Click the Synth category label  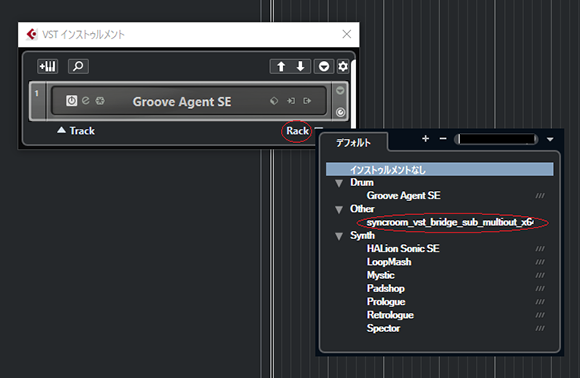click(362, 236)
